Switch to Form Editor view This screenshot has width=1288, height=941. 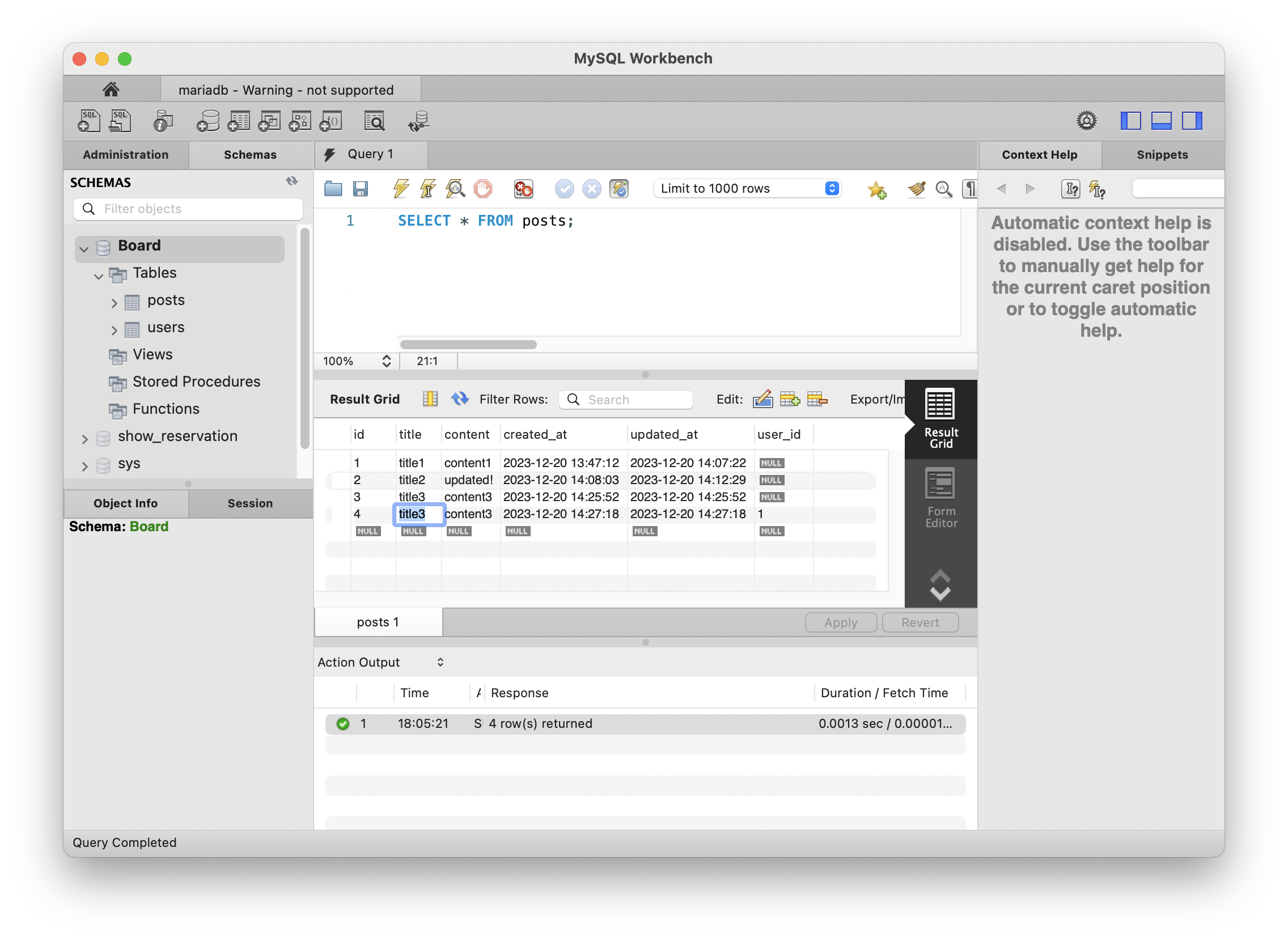tap(940, 499)
